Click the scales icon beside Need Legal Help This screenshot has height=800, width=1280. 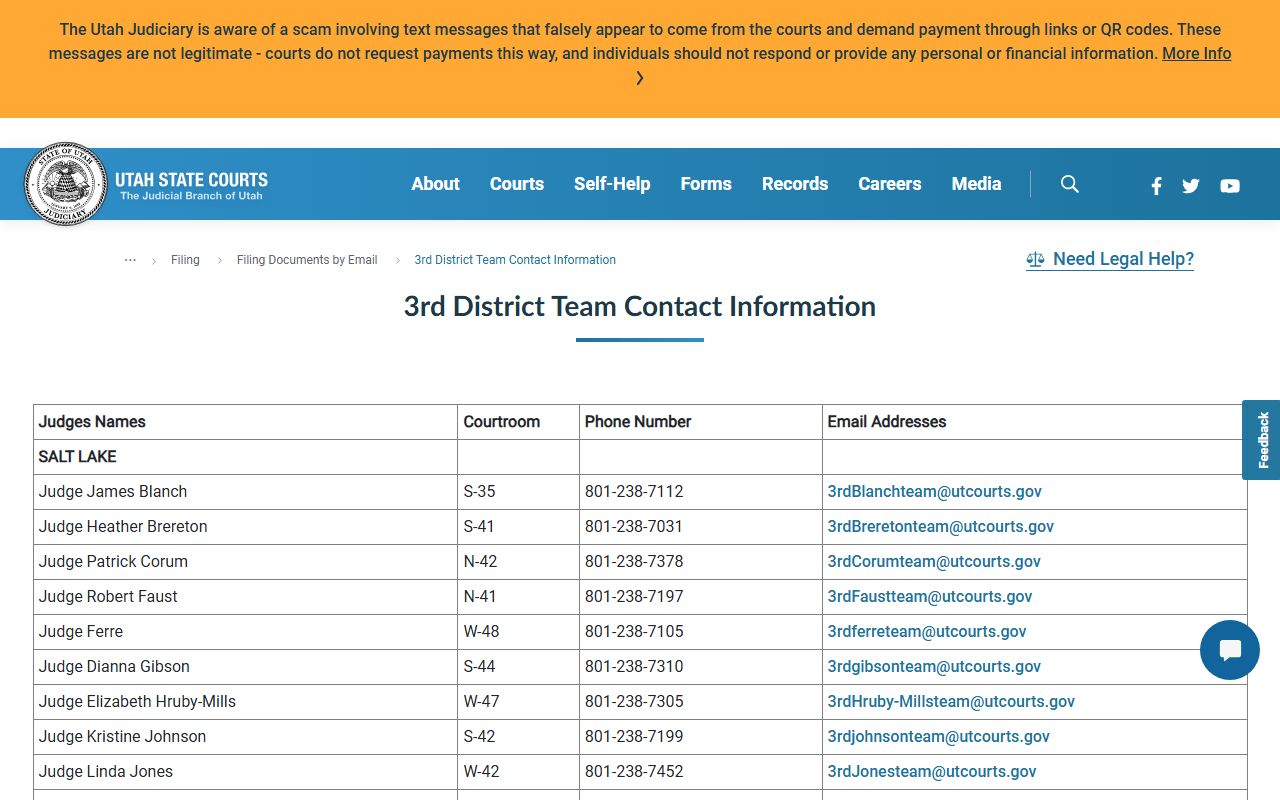click(1035, 260)
